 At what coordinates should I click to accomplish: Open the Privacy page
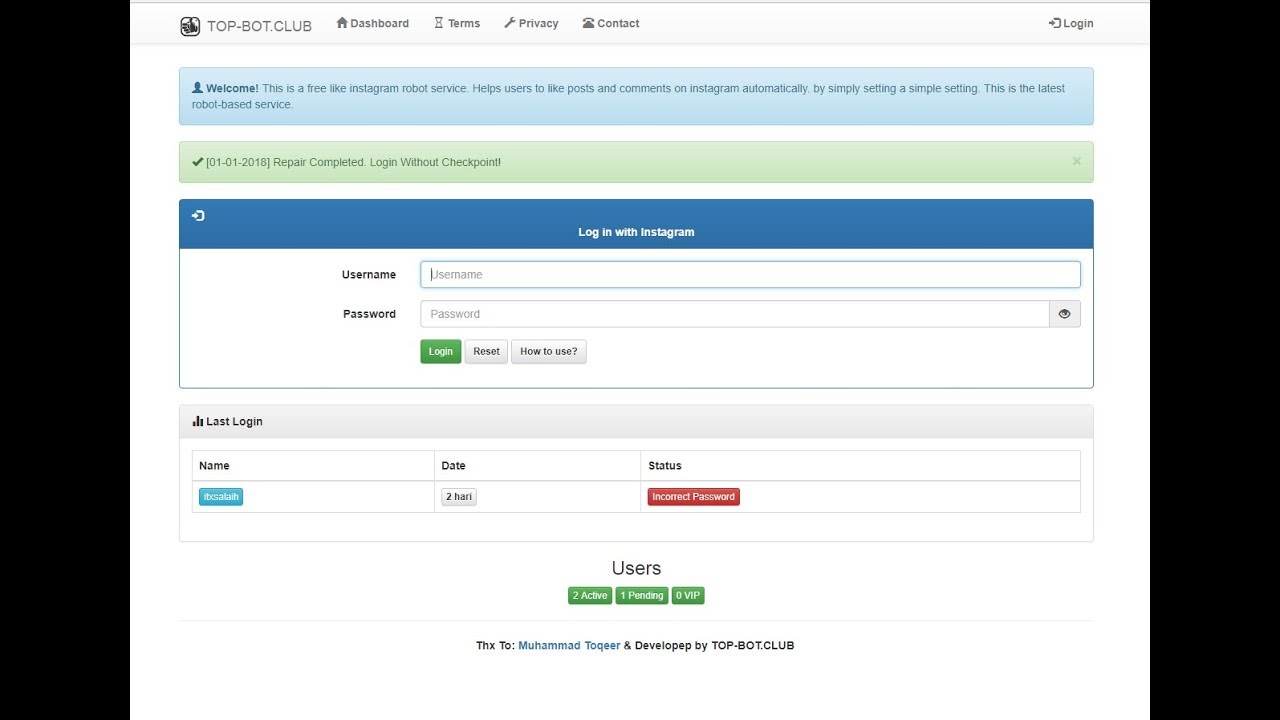[531, 23]
